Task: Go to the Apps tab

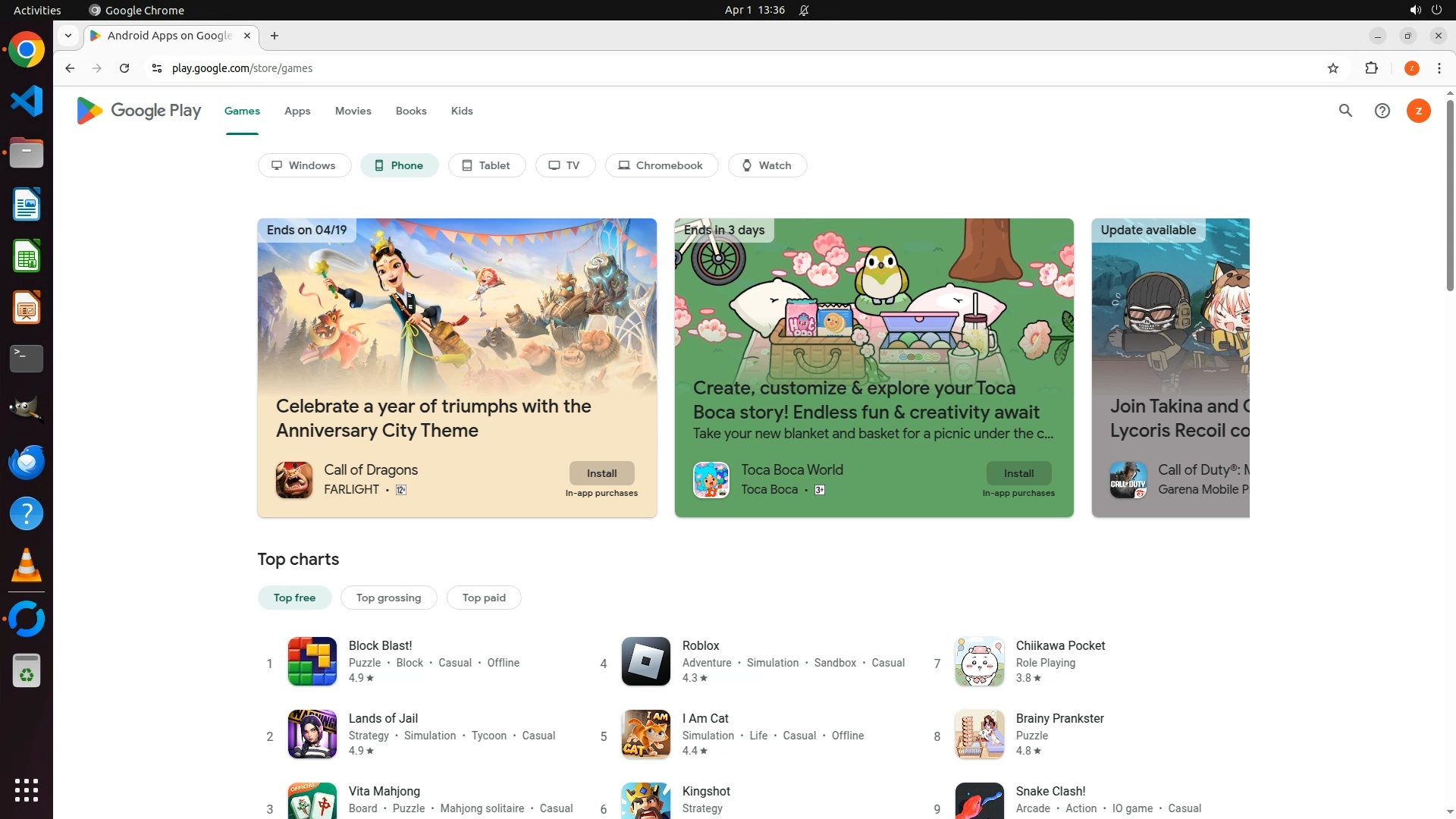Action: point(297,111)
